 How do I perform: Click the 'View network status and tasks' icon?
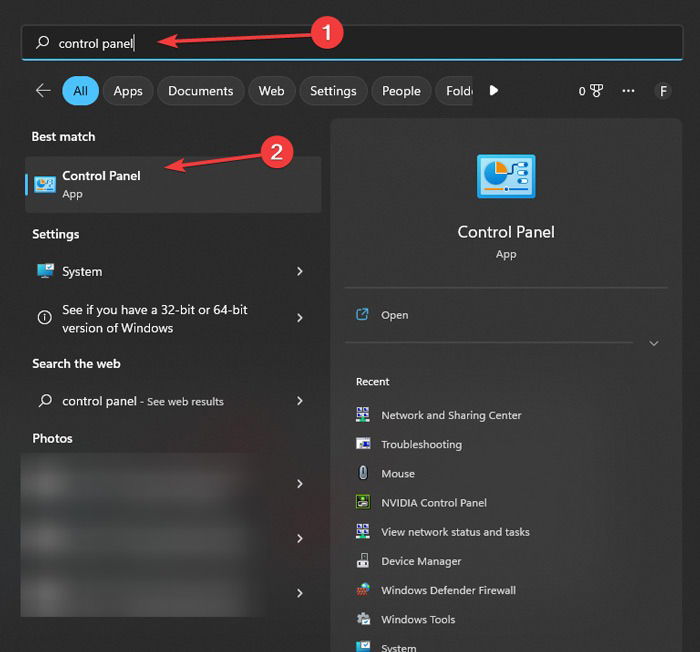point(362,531)
